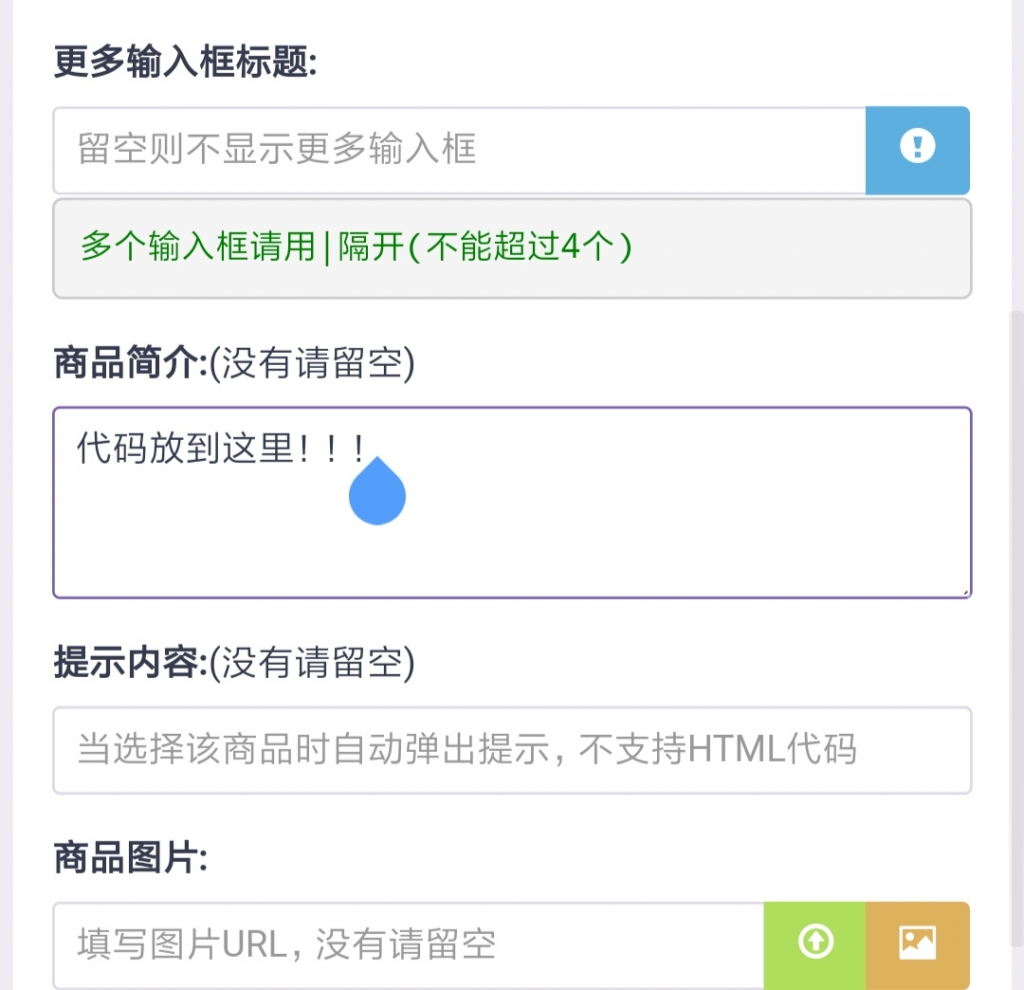1024x990 pixels.
Task: Click the green hint text 多个输入框请用|隔开
Action: [x=356, y=247]
